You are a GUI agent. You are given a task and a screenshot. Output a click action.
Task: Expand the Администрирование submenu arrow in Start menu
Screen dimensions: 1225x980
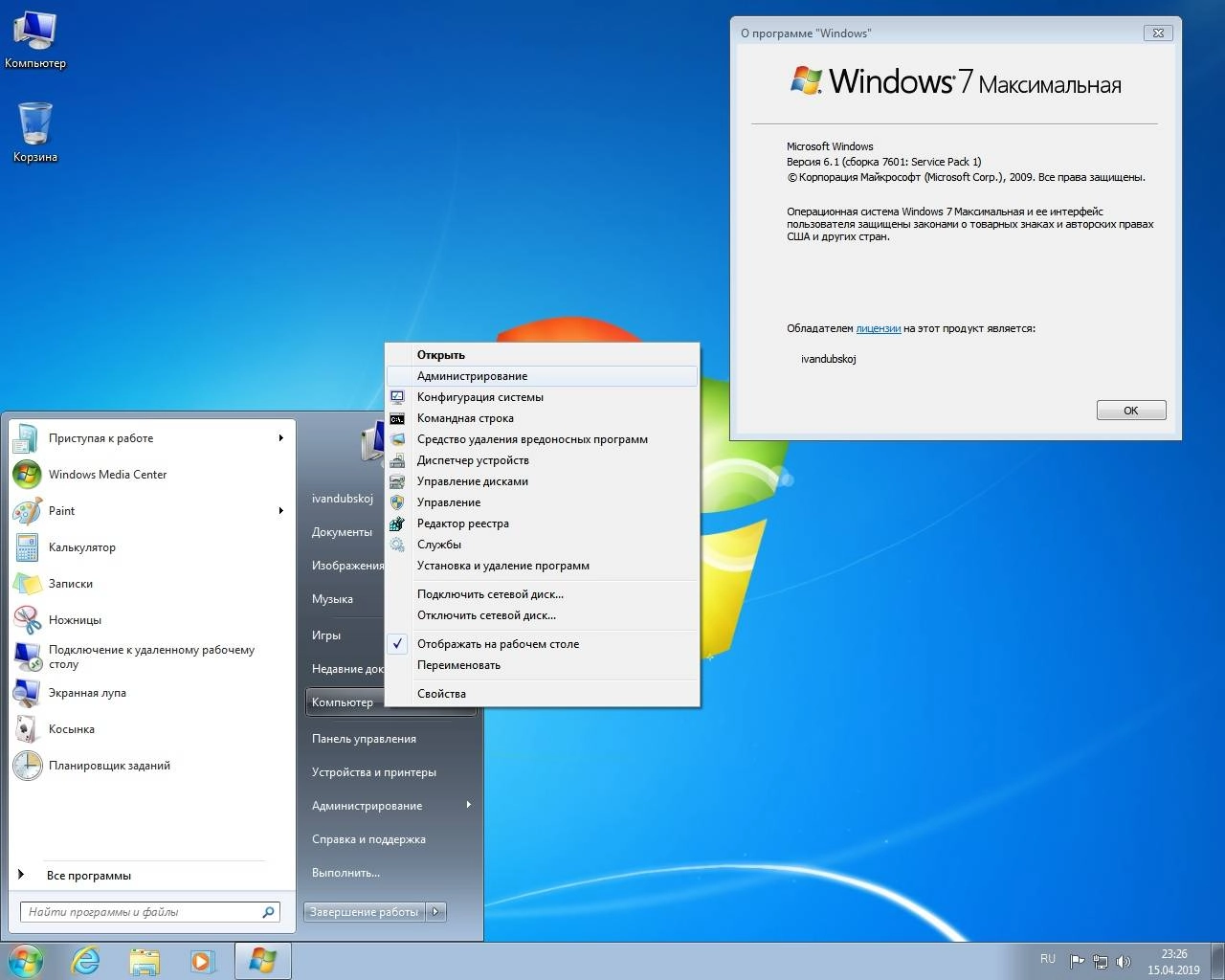(x=469, y=805)
